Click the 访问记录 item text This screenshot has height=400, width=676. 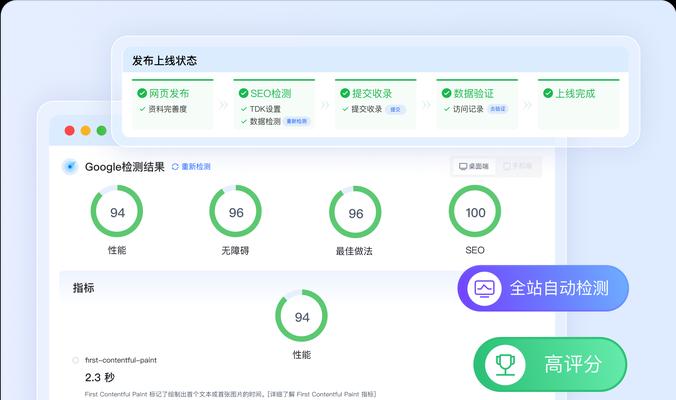[468, 109]
